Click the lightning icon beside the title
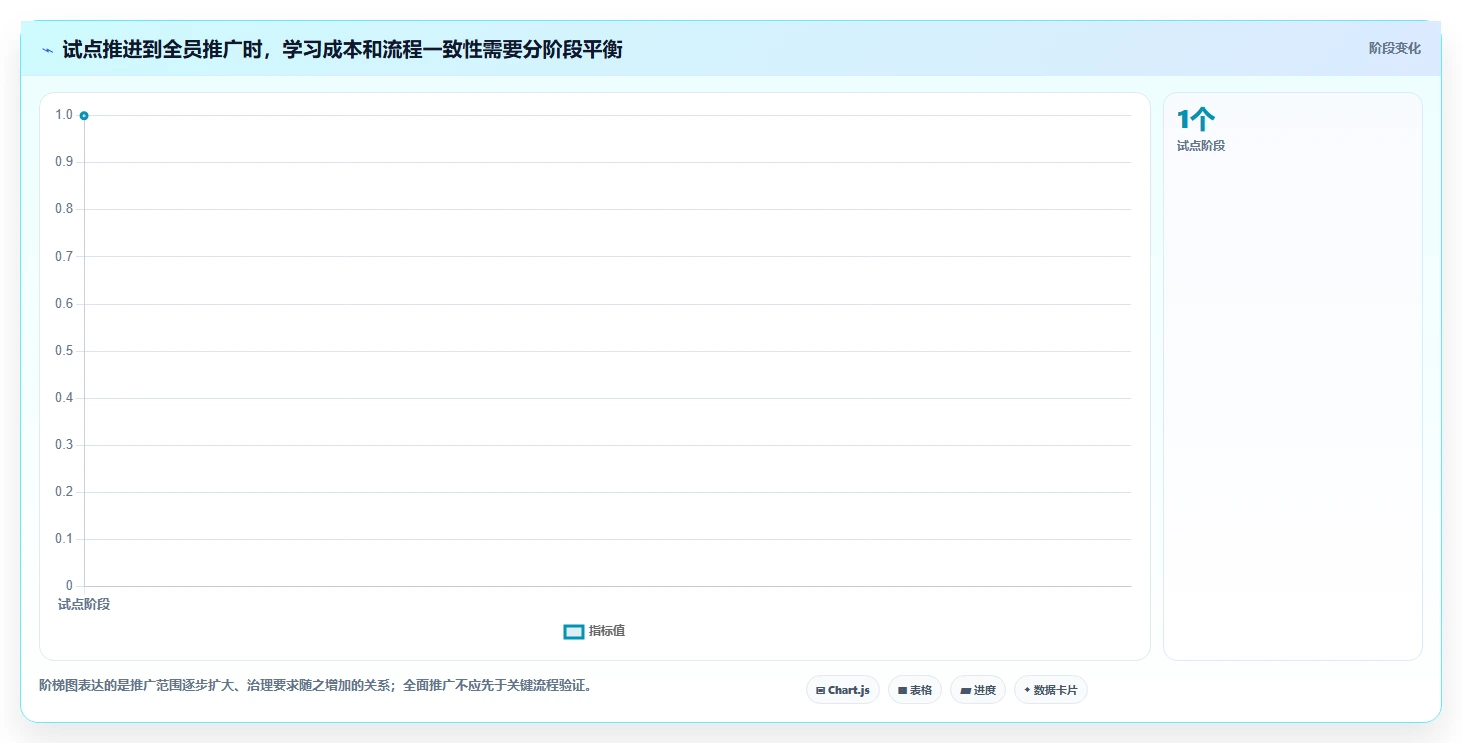Viewport: 1462px width, 743px height. 47,50
